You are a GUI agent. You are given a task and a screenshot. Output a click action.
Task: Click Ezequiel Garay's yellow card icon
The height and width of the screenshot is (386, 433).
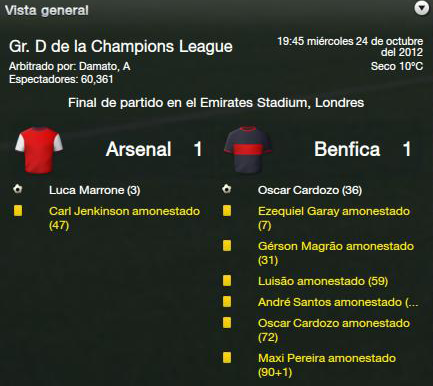(x=227, y=211)
